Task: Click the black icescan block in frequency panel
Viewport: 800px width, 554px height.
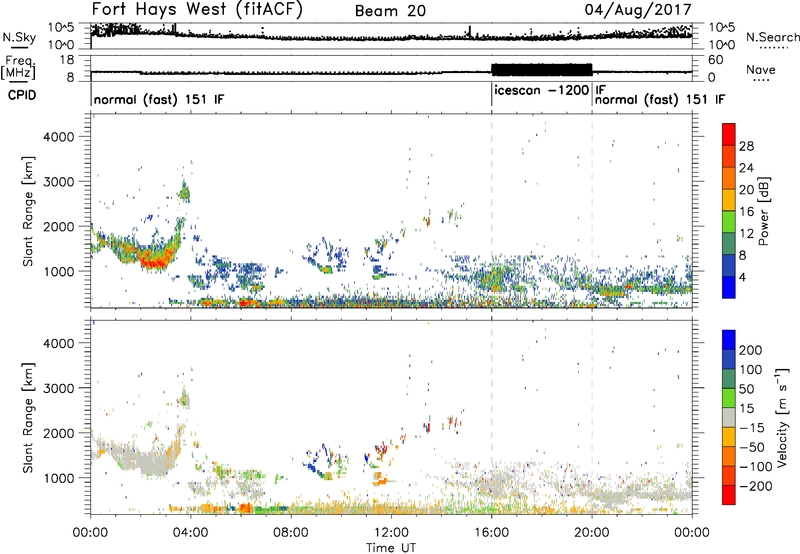Action: 541,69
